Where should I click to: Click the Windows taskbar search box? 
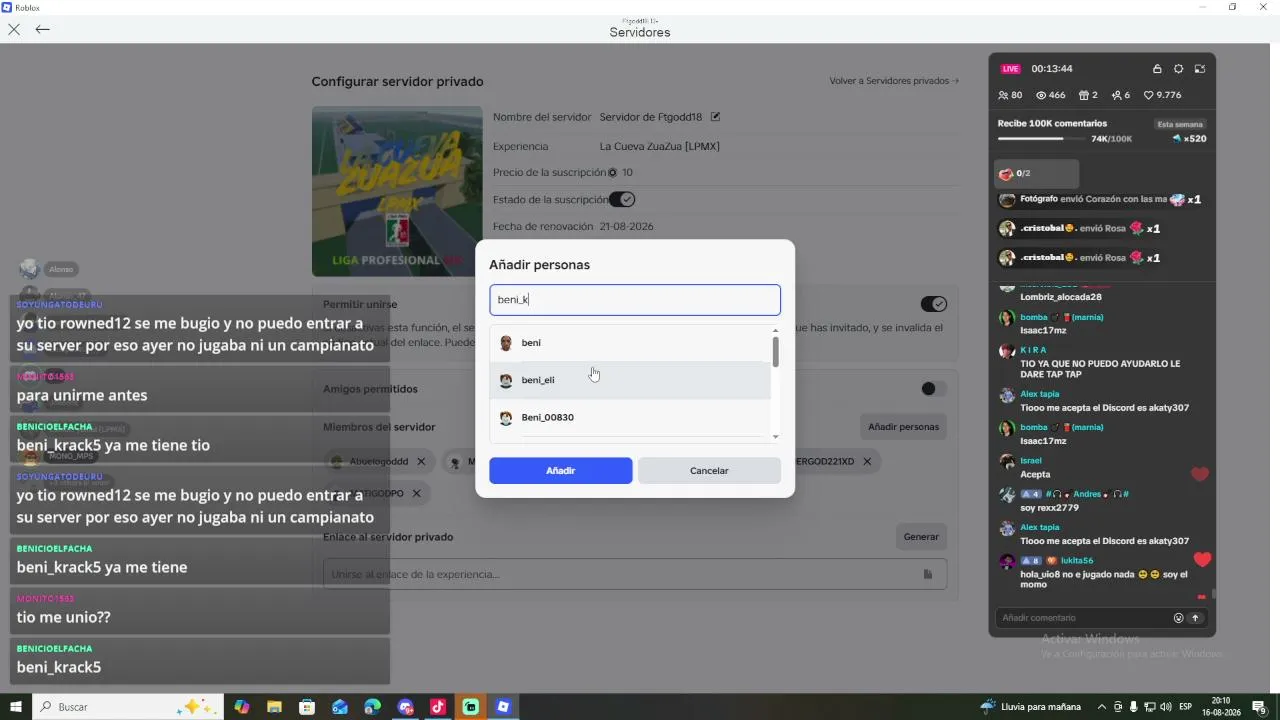(126, 707)
